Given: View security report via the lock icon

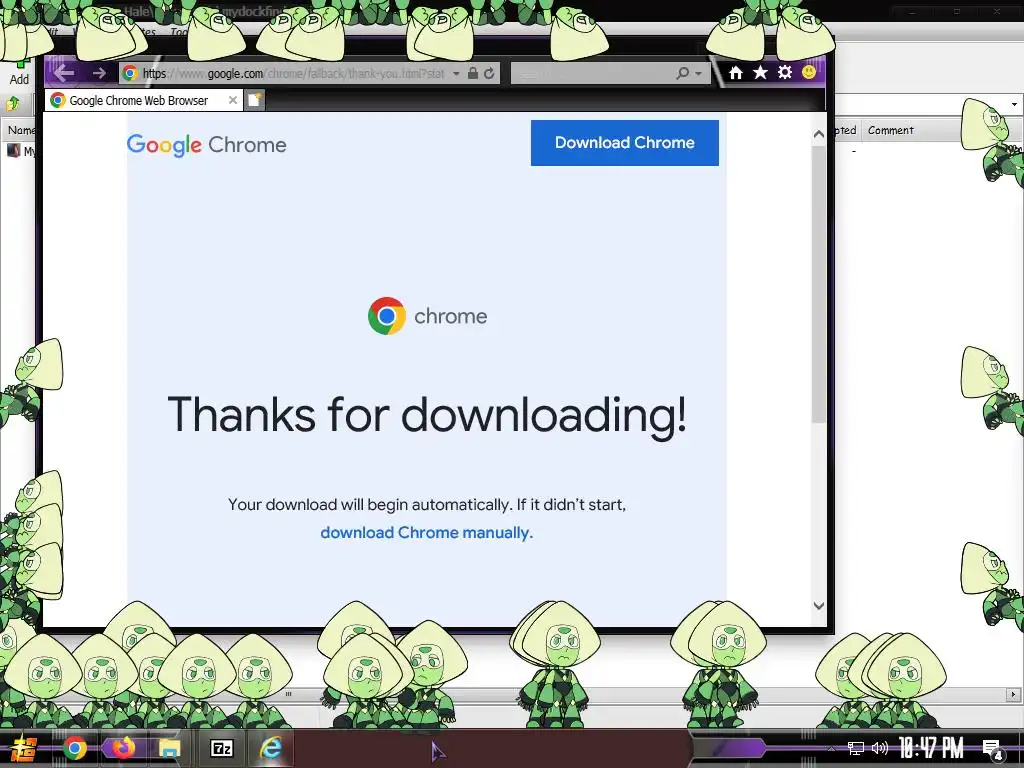Looking at the screenshot, I should [473, 73].
